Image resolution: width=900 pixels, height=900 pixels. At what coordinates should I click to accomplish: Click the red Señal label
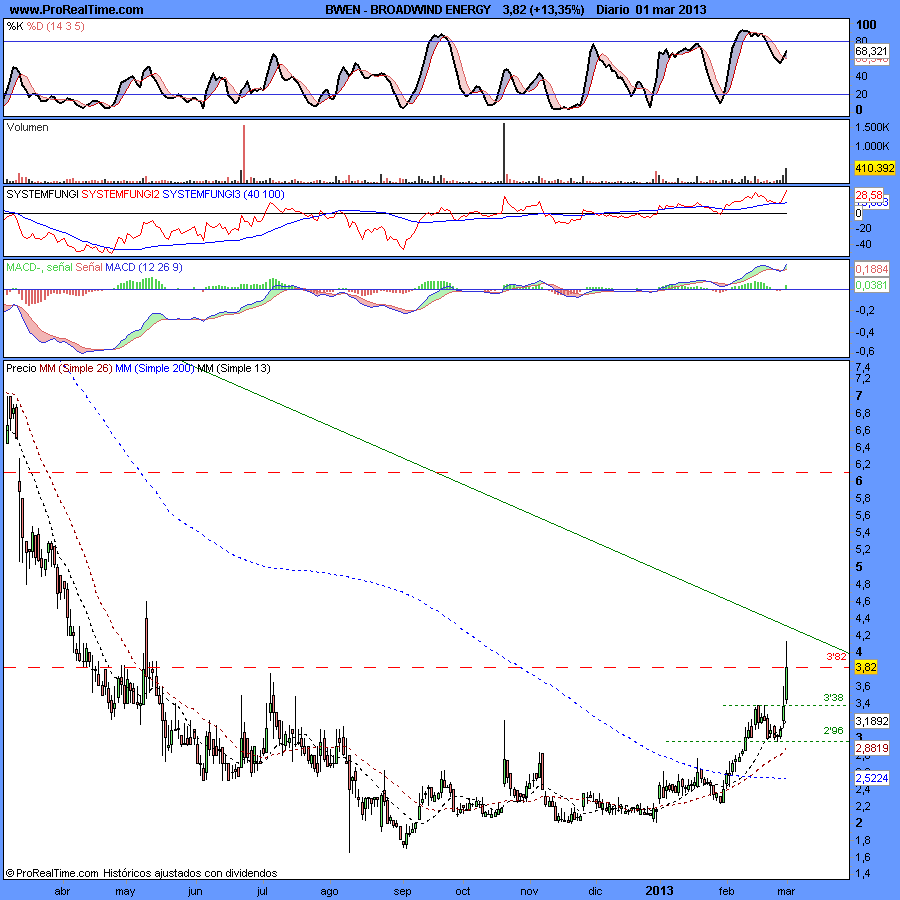(88, 267)
